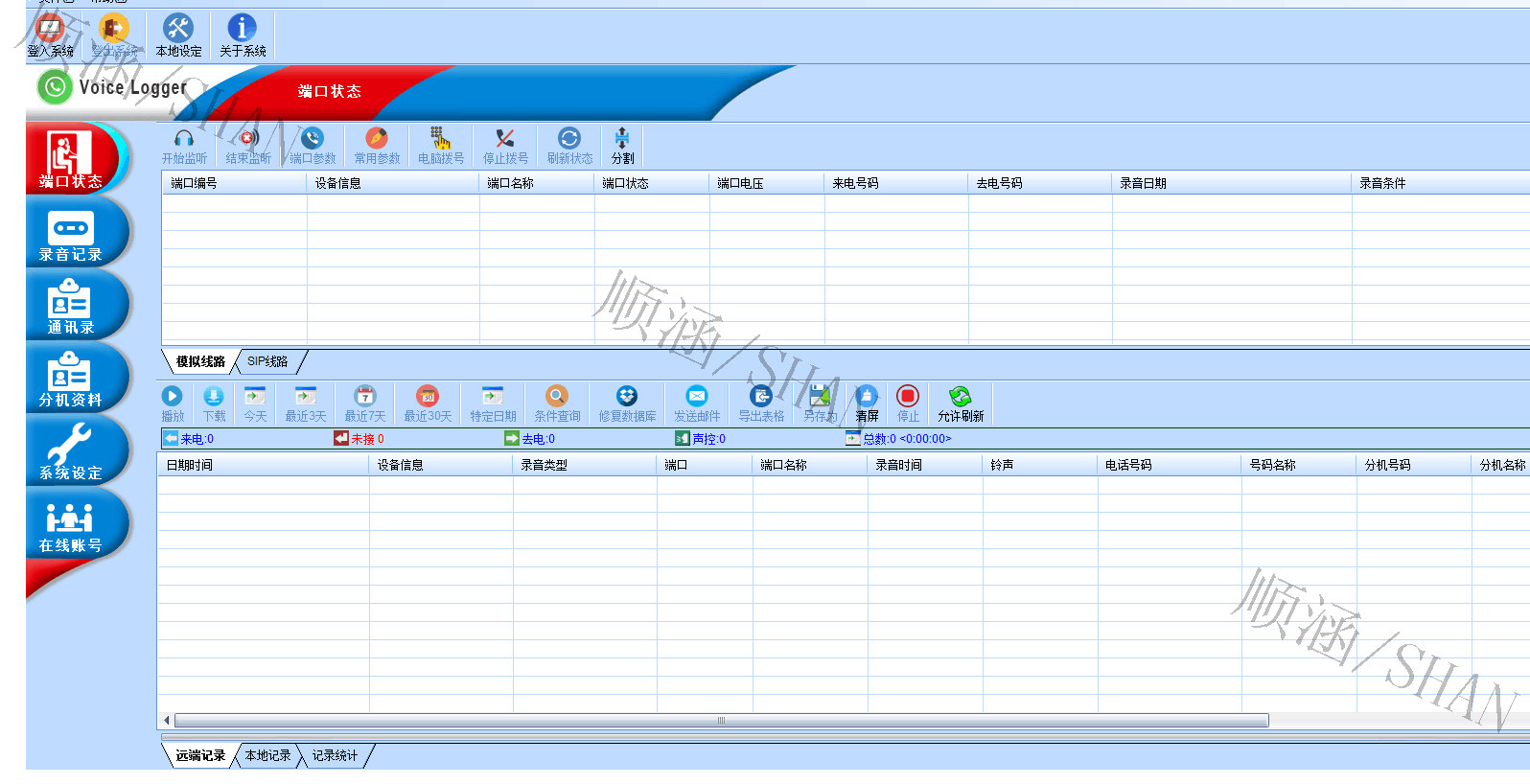Filter records by 最近30天
The width and height of the screenshot is (1530, 784).
click(x=428, y=404)
